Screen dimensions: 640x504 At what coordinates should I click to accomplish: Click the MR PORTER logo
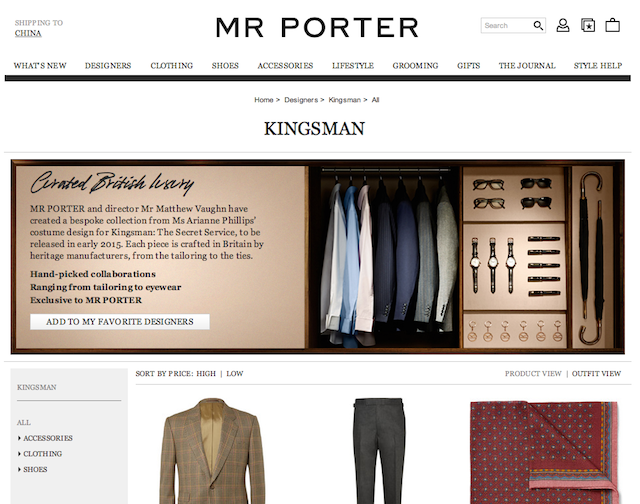point(317,28)
